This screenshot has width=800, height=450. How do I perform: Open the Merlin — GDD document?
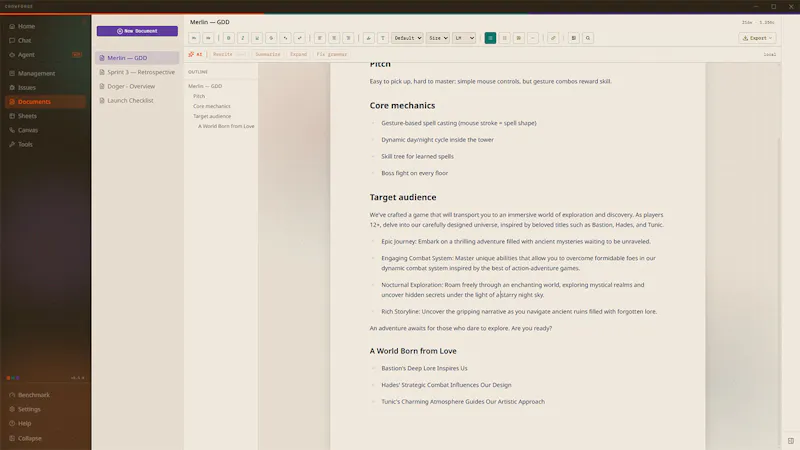click(137, 58)
